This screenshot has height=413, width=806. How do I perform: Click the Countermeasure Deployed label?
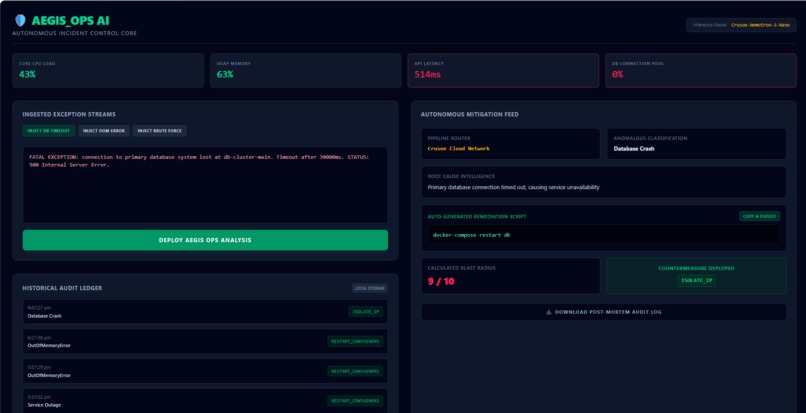click(x=697, y=268)
